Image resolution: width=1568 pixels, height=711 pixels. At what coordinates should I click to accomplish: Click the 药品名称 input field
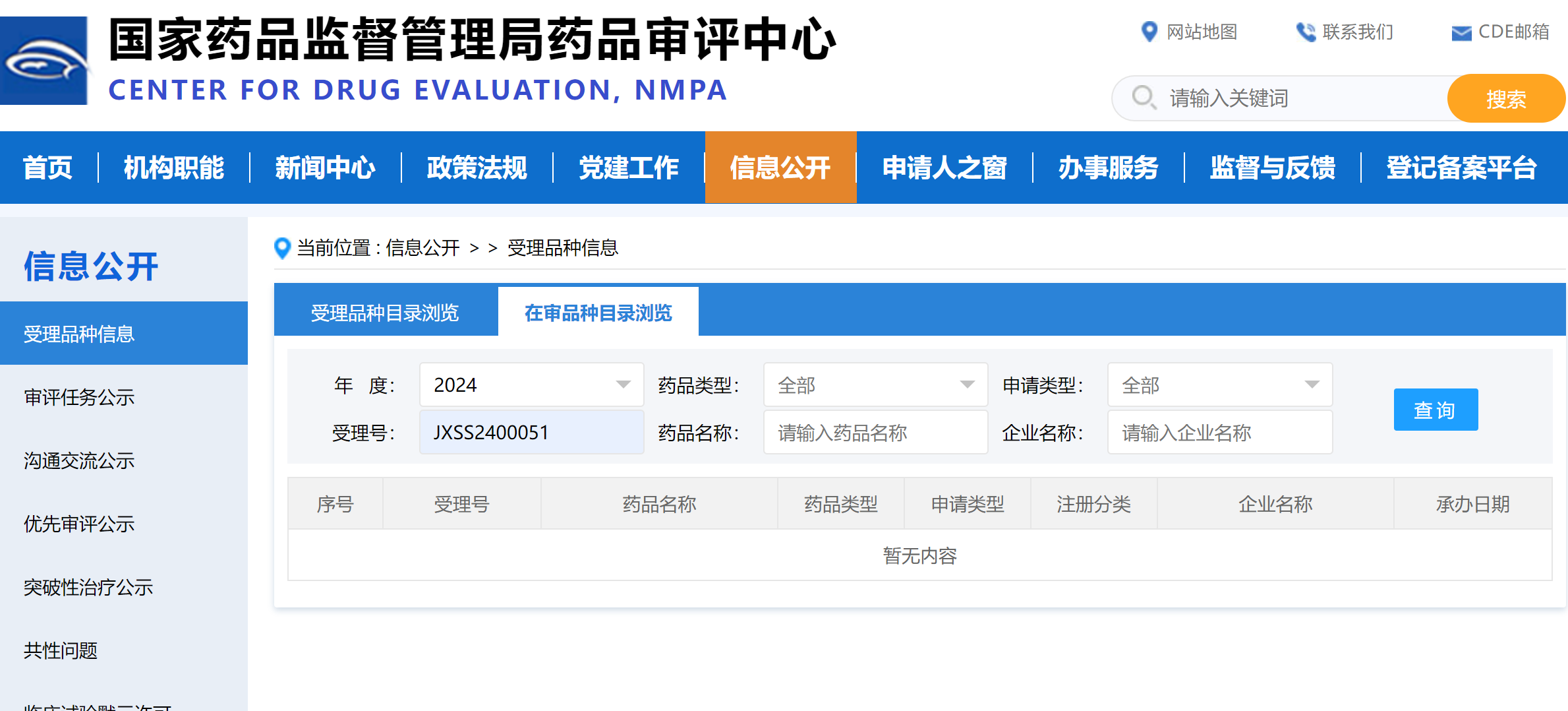875,432
